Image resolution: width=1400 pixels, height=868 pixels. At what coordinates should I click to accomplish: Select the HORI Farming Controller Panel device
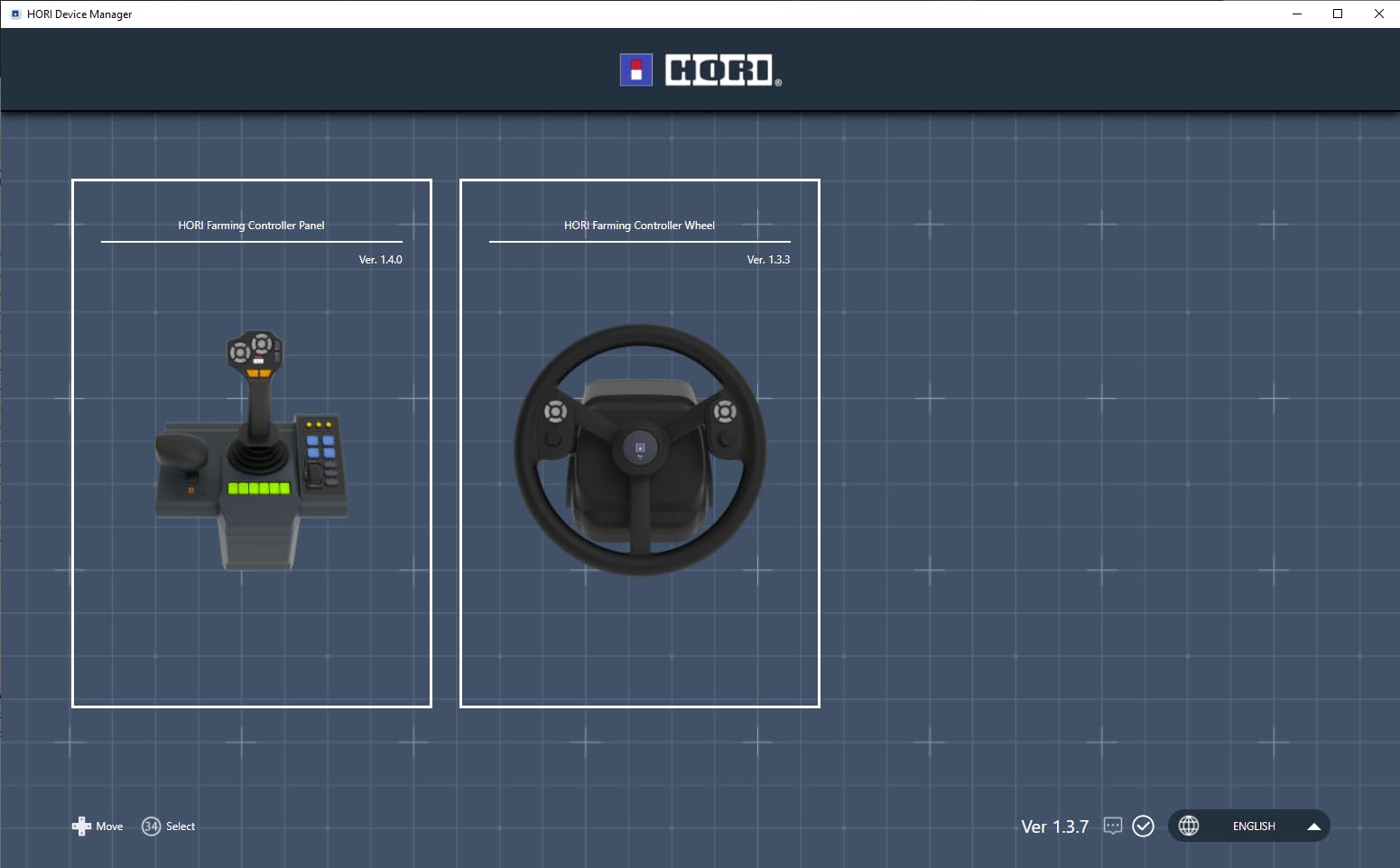tap(252, 443)
